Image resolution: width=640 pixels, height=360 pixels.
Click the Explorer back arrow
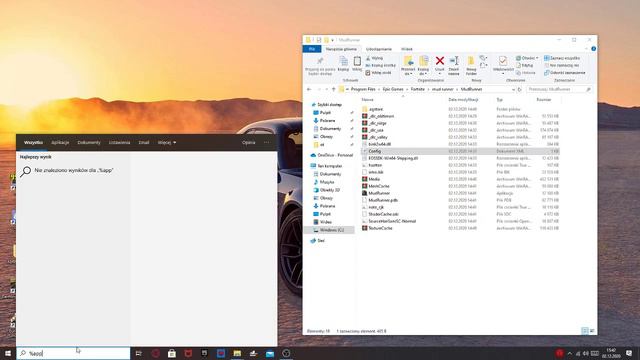(x=309, y=89)
